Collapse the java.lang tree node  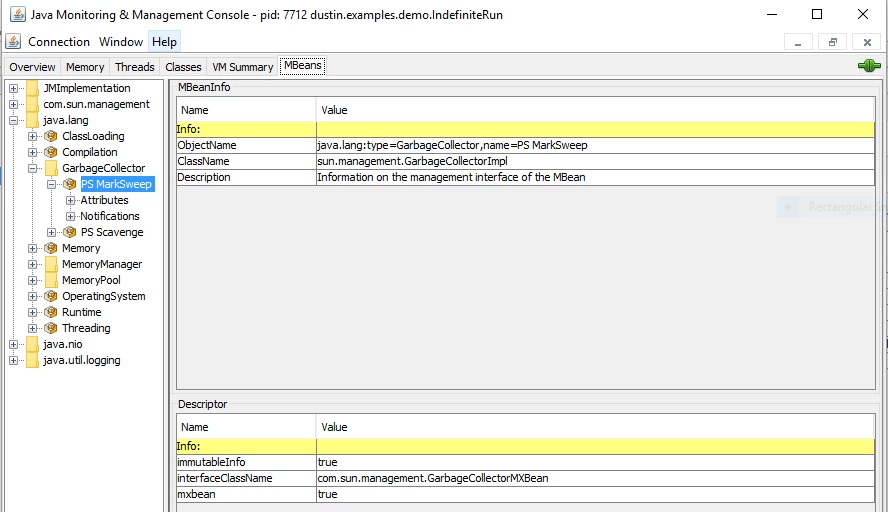point(14,120)
